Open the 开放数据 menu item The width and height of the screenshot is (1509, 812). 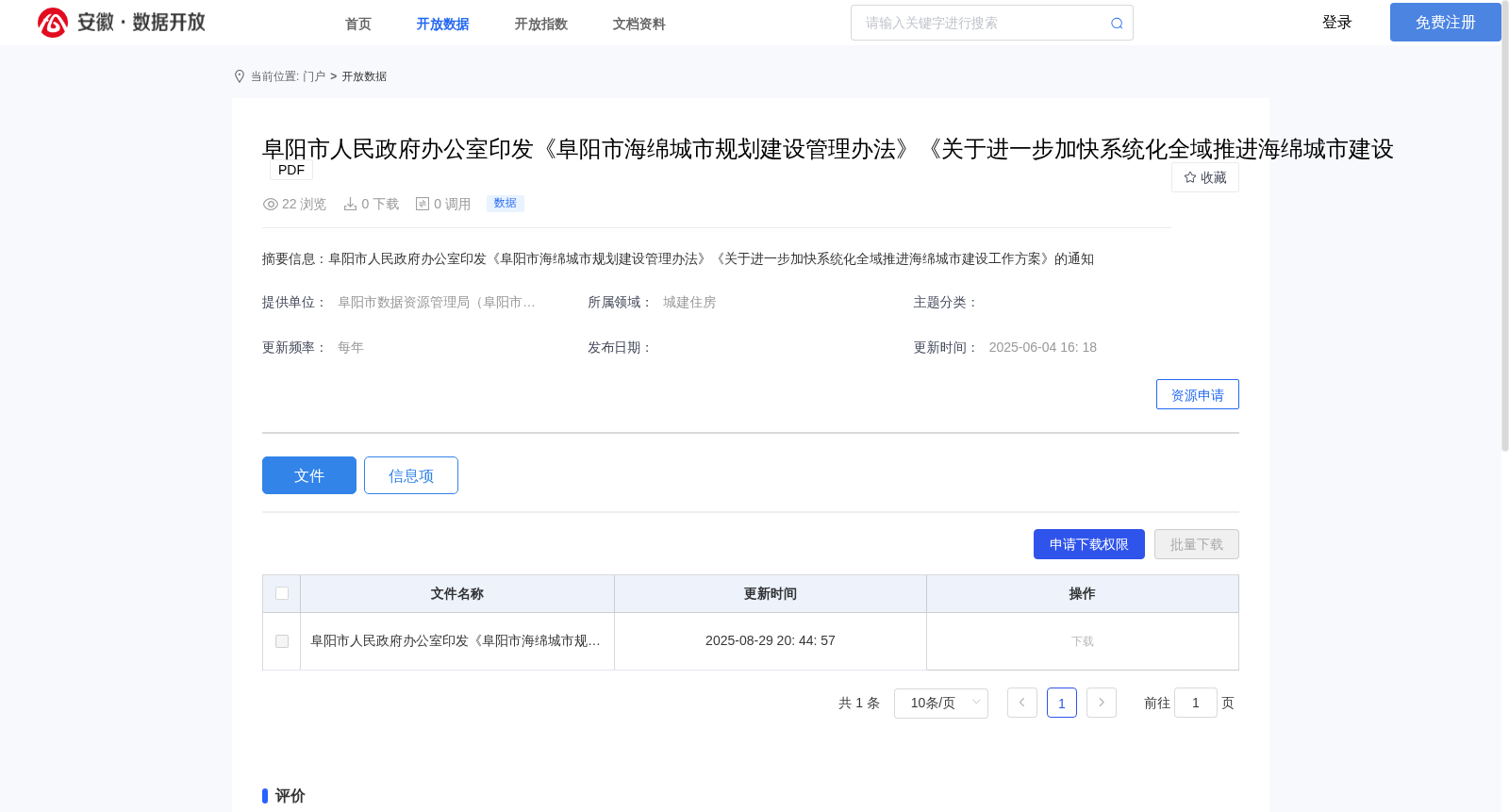(443, 24)
